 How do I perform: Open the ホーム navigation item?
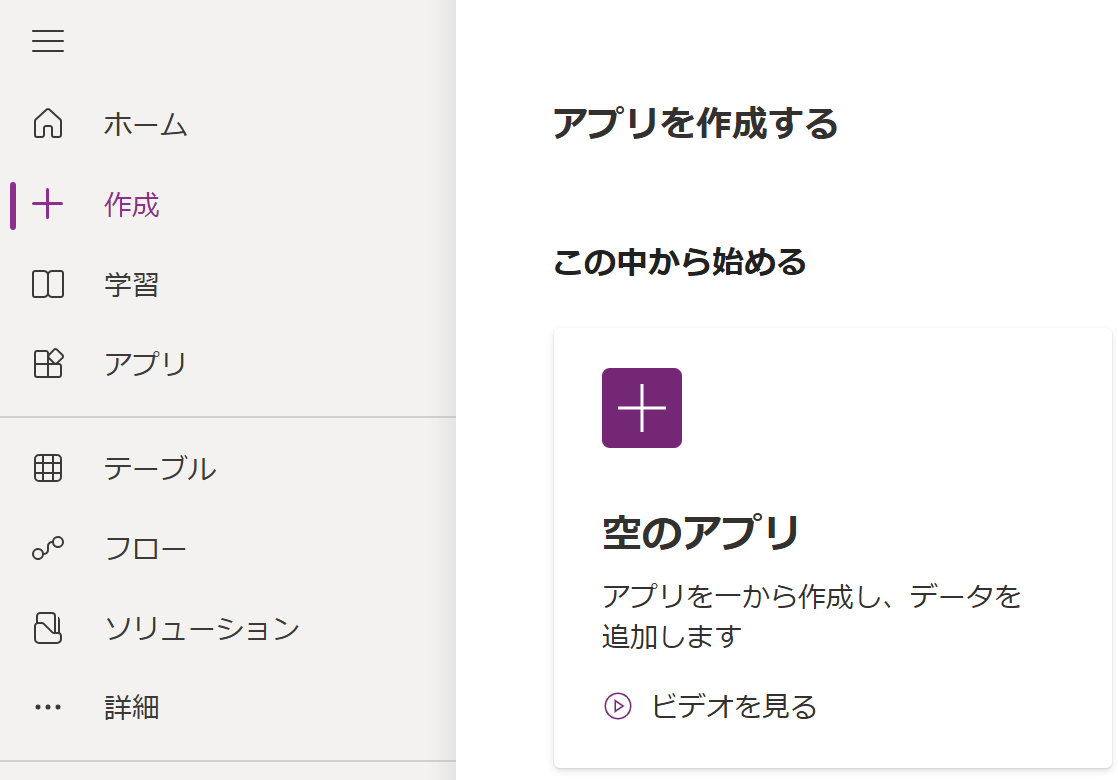pyautogui.click(x=146, y=125)
